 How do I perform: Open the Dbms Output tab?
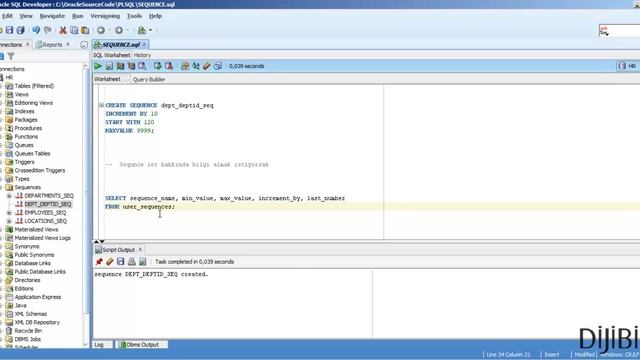tap(142, 344)
